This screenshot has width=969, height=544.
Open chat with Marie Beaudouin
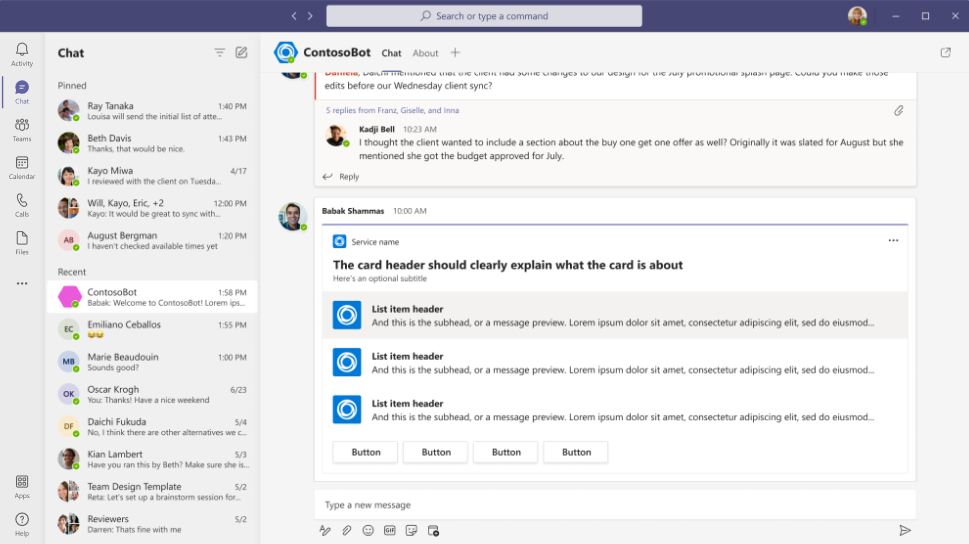click(x=153, y=362)
